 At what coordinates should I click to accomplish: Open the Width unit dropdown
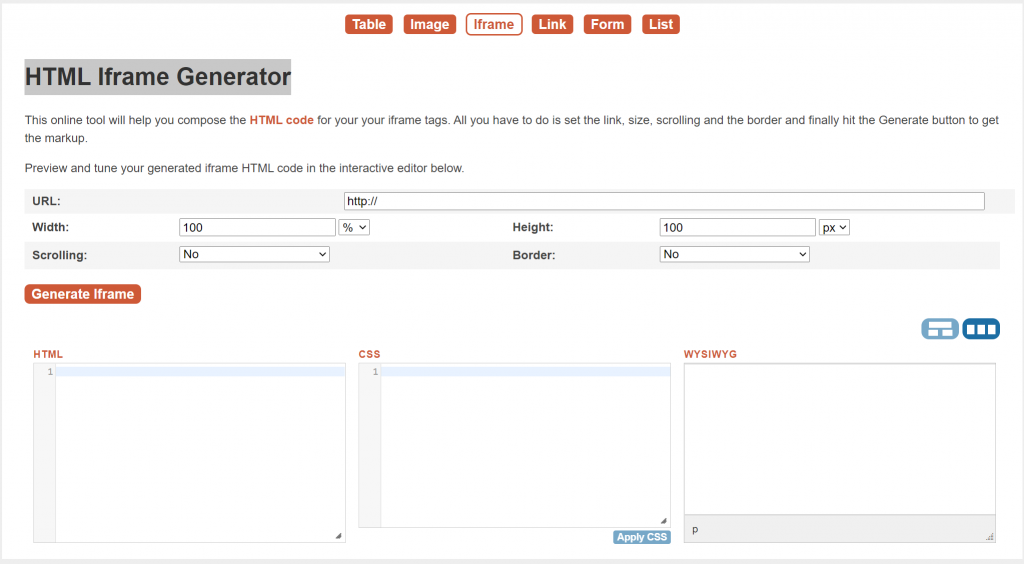355,227
